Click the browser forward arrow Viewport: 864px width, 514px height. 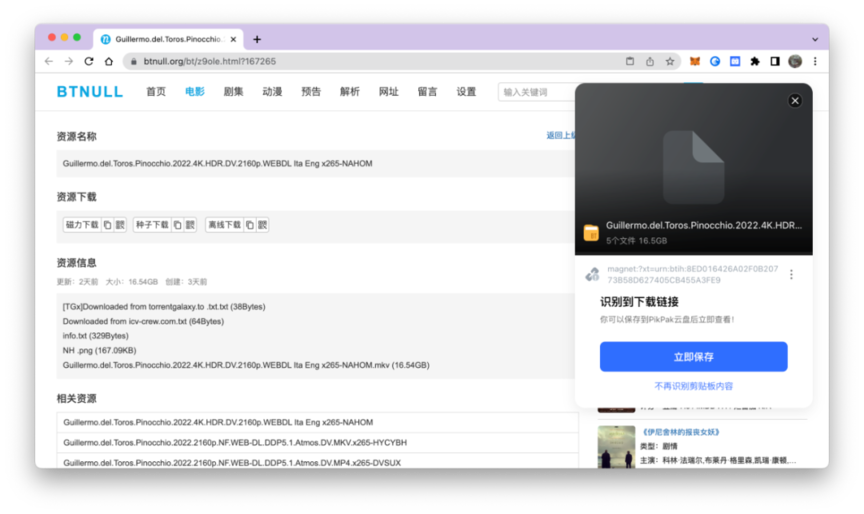tap(69, 61)
